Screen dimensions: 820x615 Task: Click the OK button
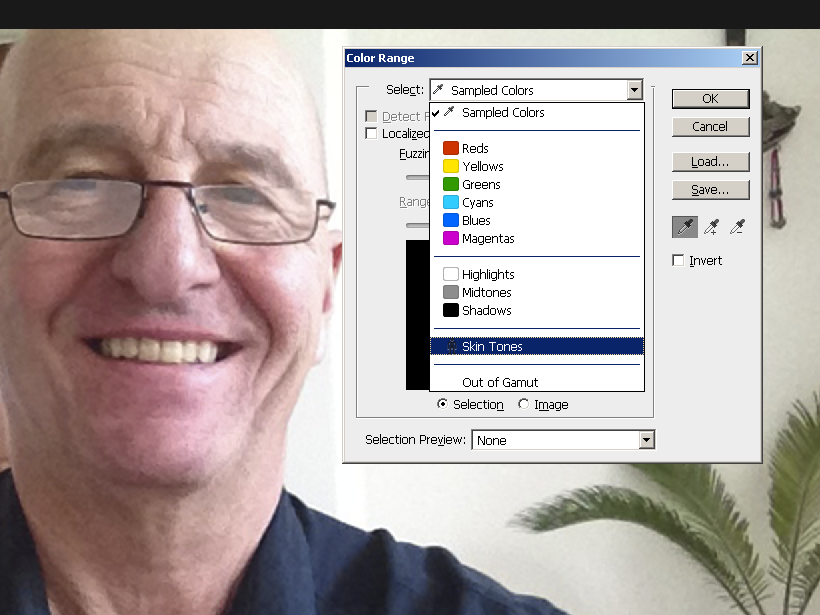point(710,99)
